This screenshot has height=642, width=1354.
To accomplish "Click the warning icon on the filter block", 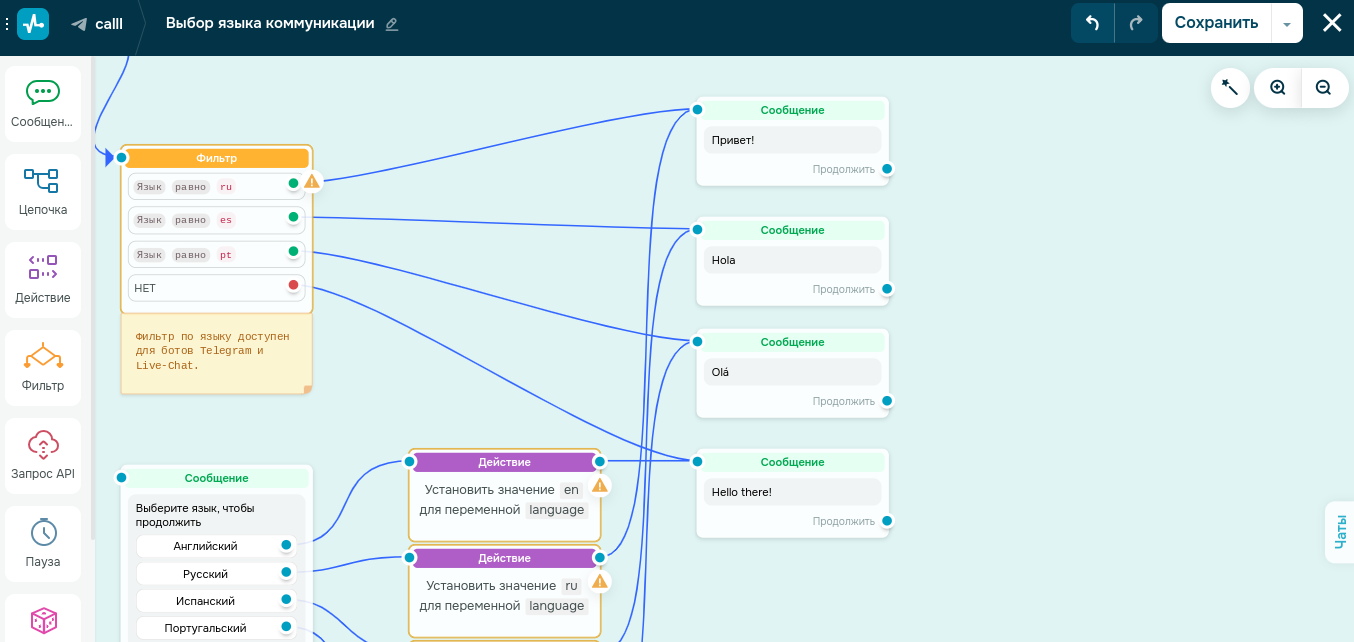I will 312,181.
